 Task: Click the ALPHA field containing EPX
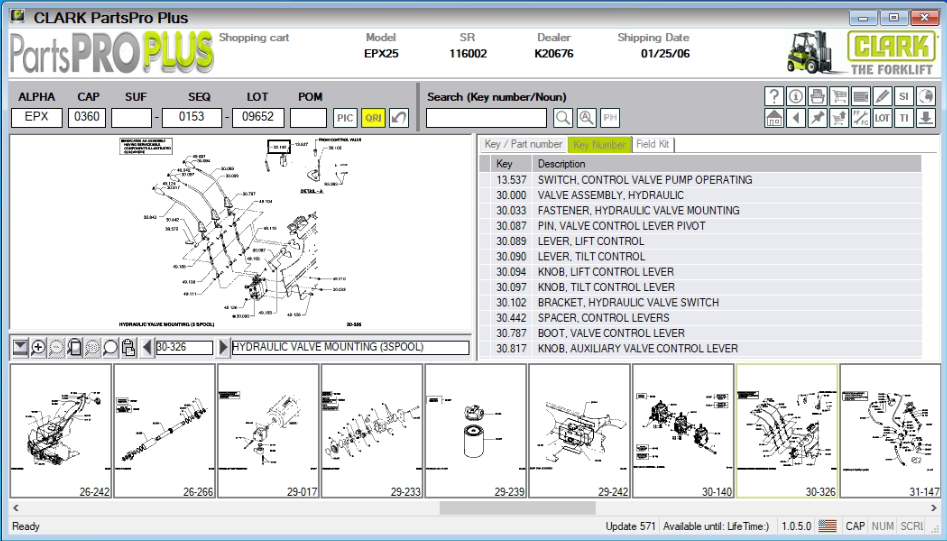tap(36, 117)
